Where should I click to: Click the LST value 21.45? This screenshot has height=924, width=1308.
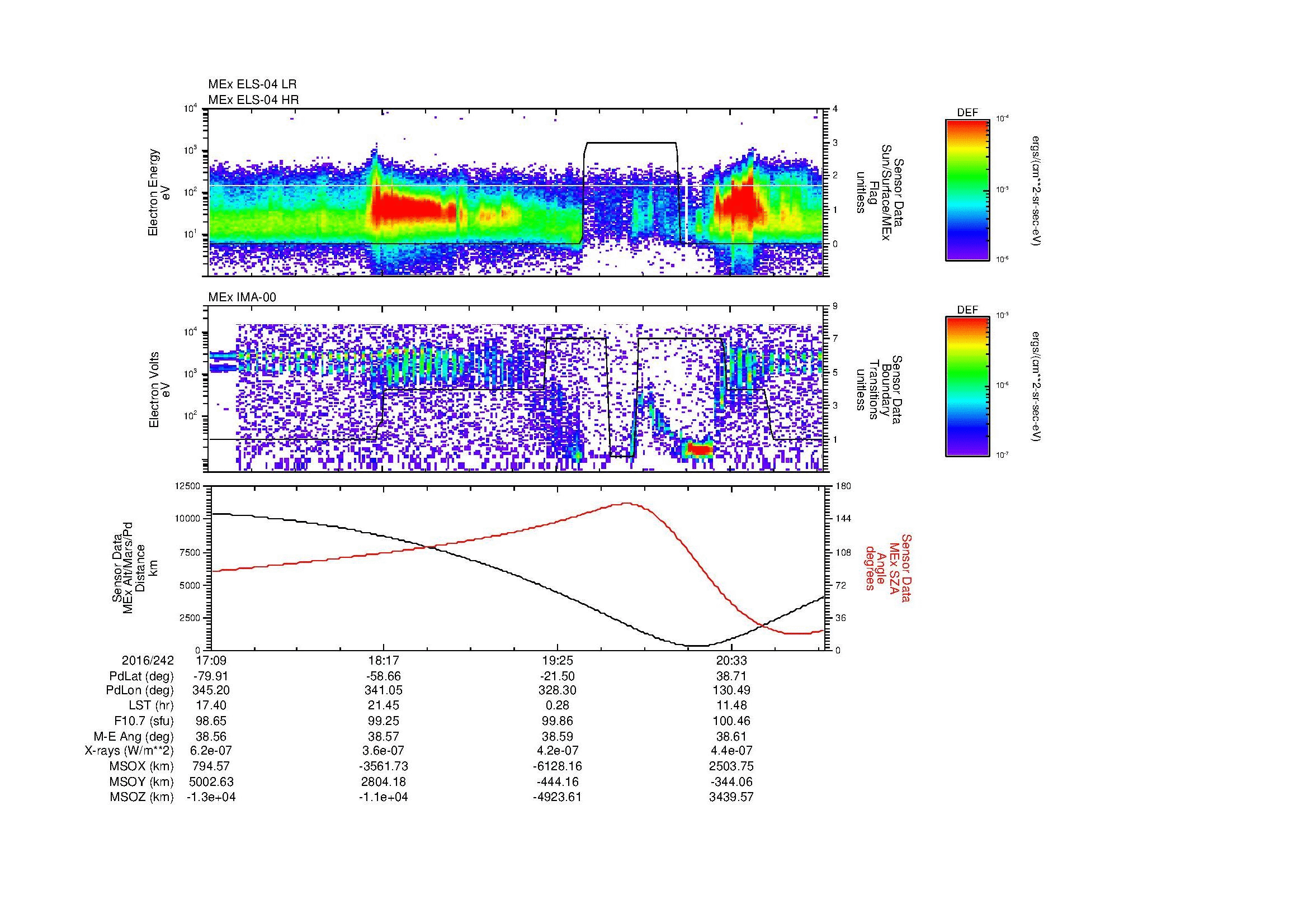[x=384, y=707]
